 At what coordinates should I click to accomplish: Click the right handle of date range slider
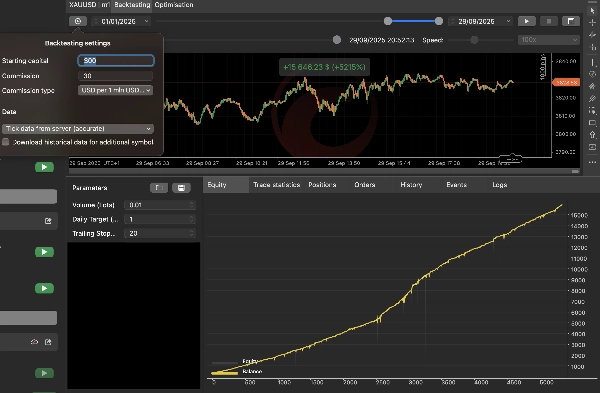point(439,21)
